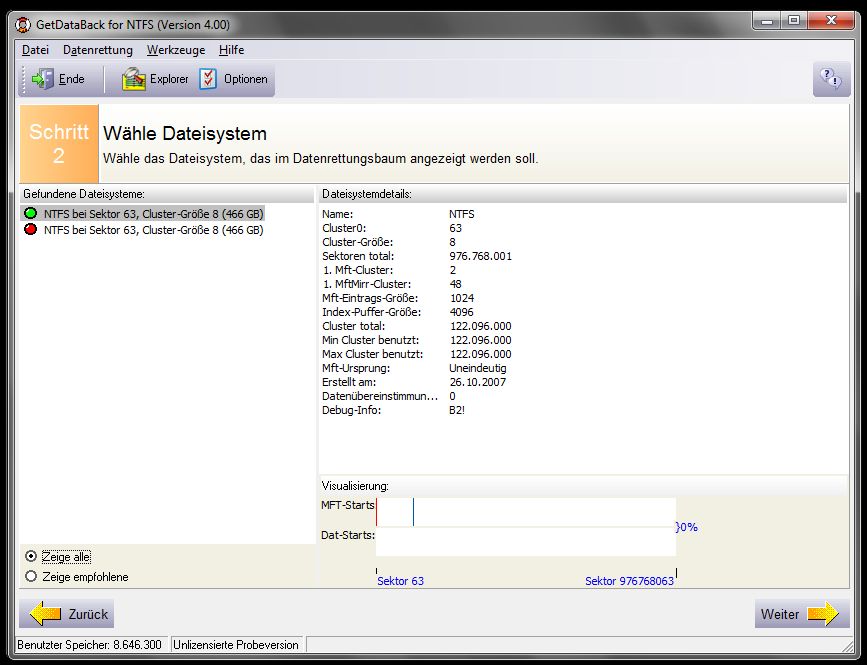Screen dimensions: 867x665
Task: Click the GetDataBack lifebuoy title icon
Action: 23,25
